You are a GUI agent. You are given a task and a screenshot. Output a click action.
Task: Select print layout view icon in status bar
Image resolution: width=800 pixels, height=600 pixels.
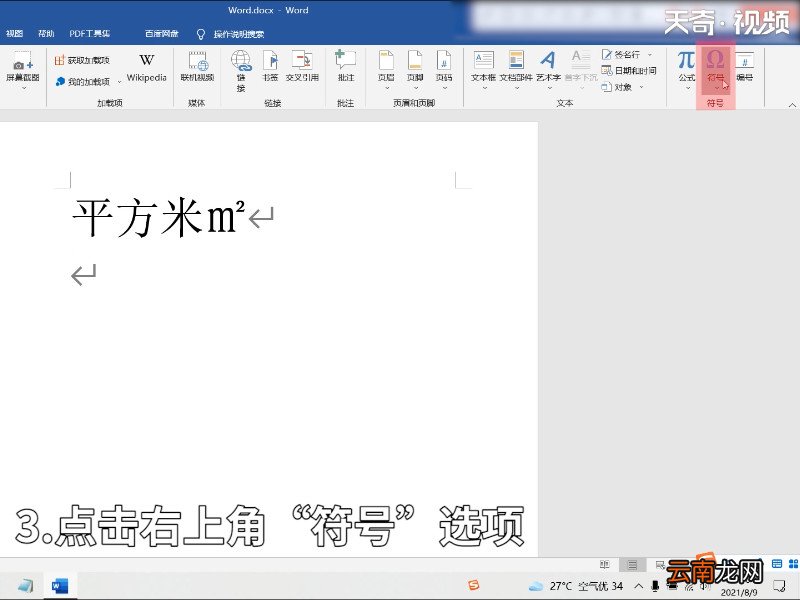[633, 564]
